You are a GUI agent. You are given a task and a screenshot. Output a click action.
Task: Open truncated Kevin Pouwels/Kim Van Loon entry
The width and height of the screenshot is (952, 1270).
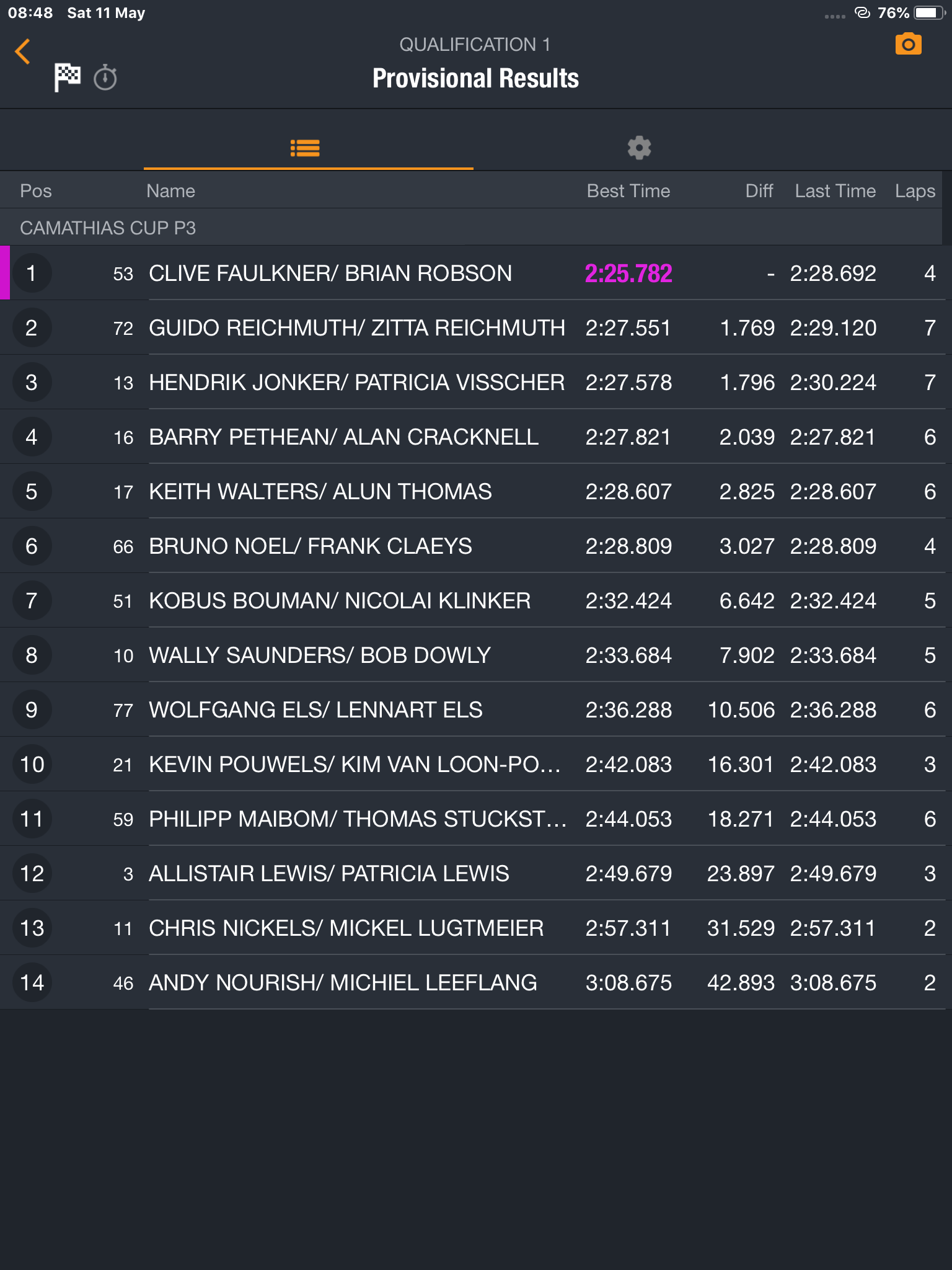[x=476, y=765]
